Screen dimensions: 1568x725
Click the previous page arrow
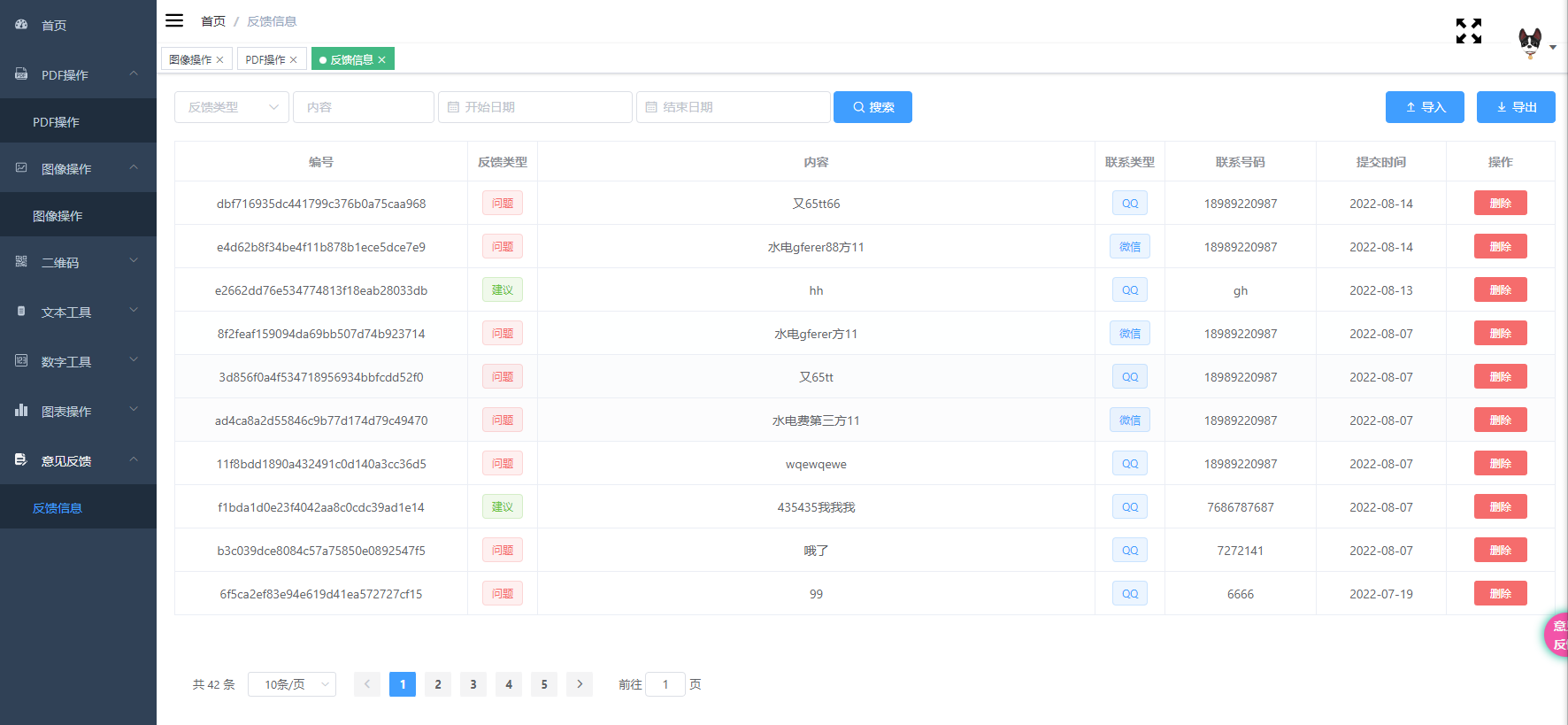click(367, 684)
